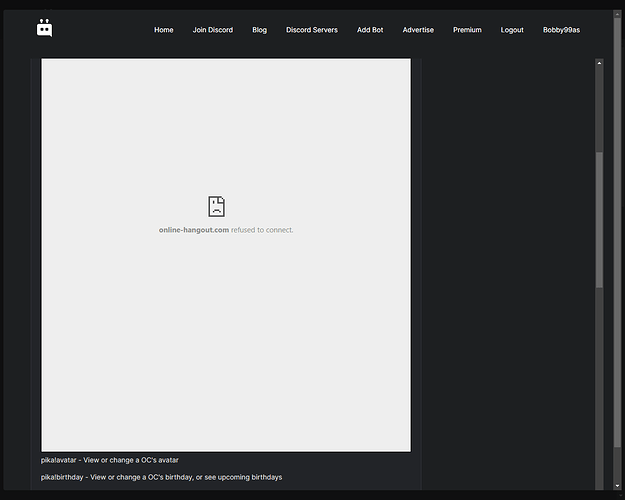Open the Blog nav item
The height and width of the screenshot is (500, 625).
(x=259, y=30)
